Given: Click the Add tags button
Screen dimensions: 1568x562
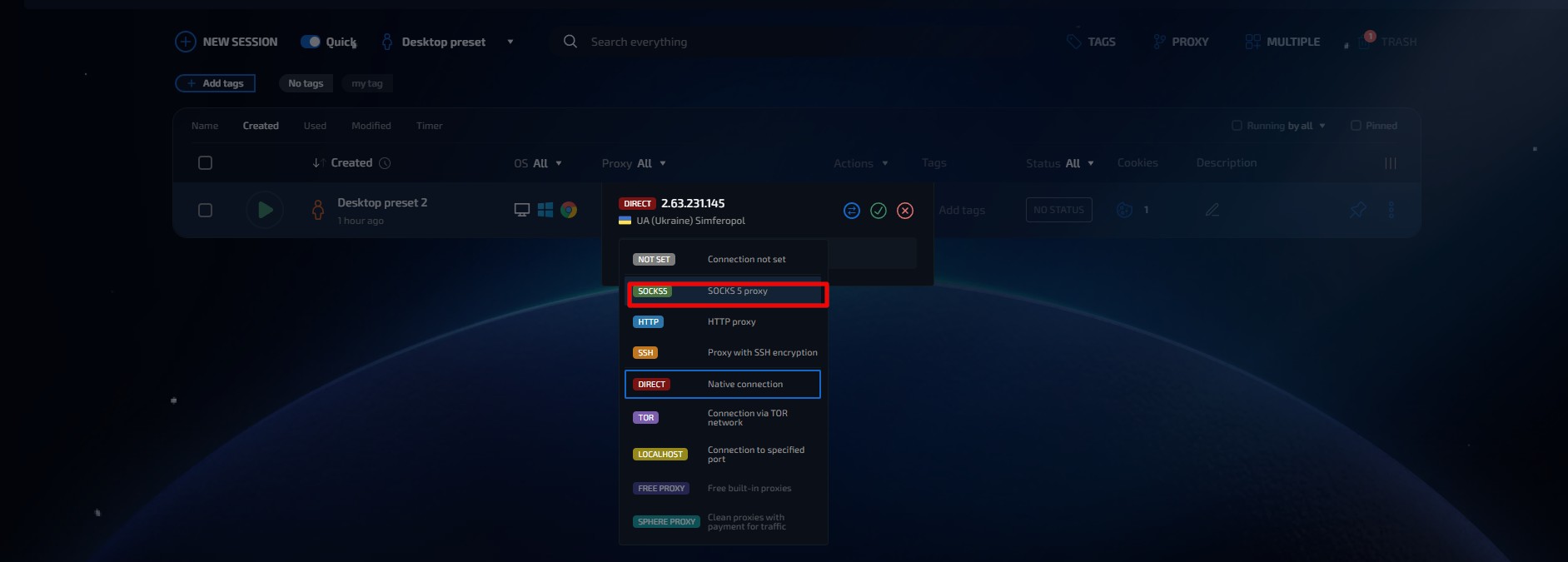Looking at the screenshot, I should pyautogui.click(x=215, y=83).
